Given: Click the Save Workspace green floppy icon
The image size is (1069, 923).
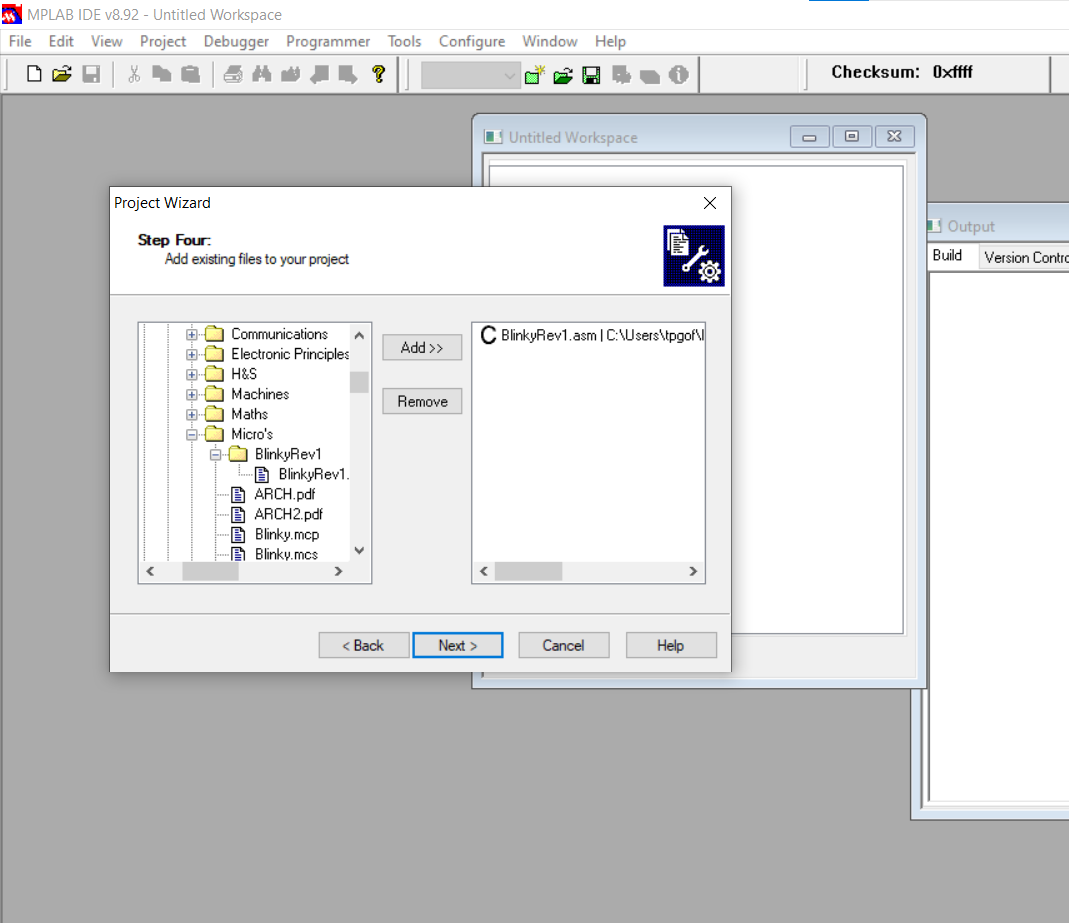Looking at the screenshot, I should coord(592,75).
